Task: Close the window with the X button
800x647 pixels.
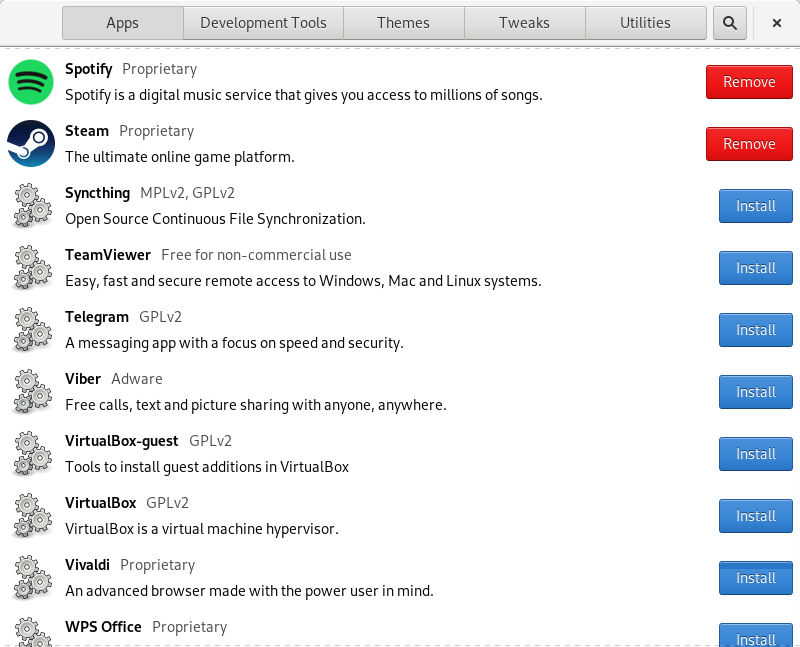Action: click(x=777, y=23)
